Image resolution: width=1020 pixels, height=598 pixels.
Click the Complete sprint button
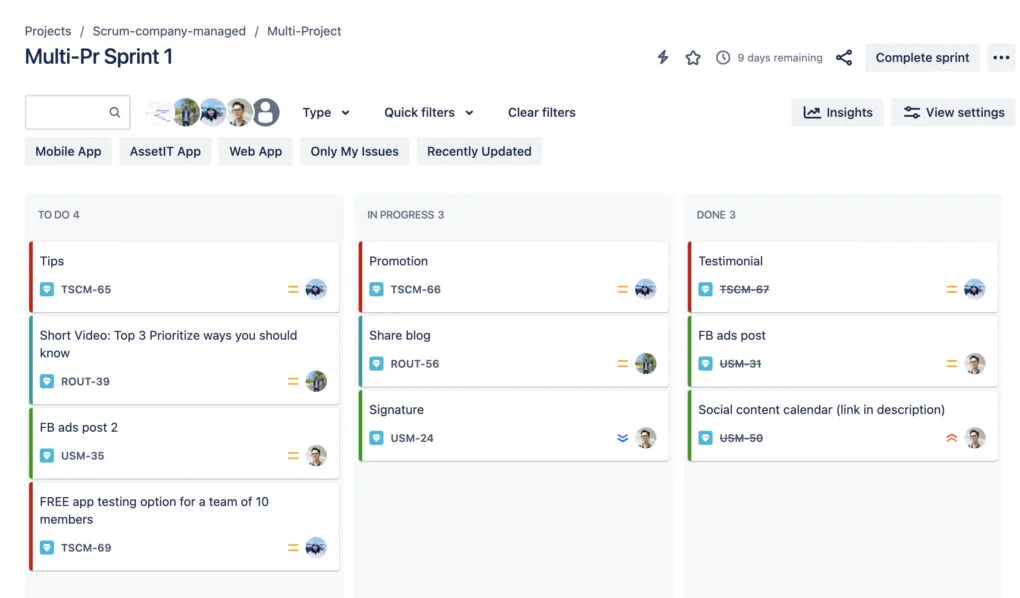[922, 57]
